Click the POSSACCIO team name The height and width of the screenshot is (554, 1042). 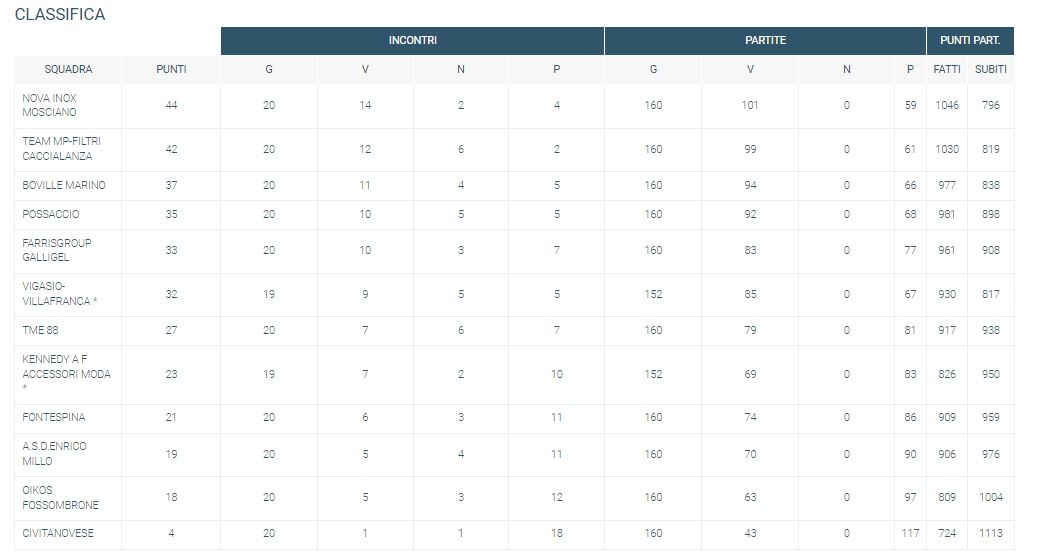pos(51,214)
